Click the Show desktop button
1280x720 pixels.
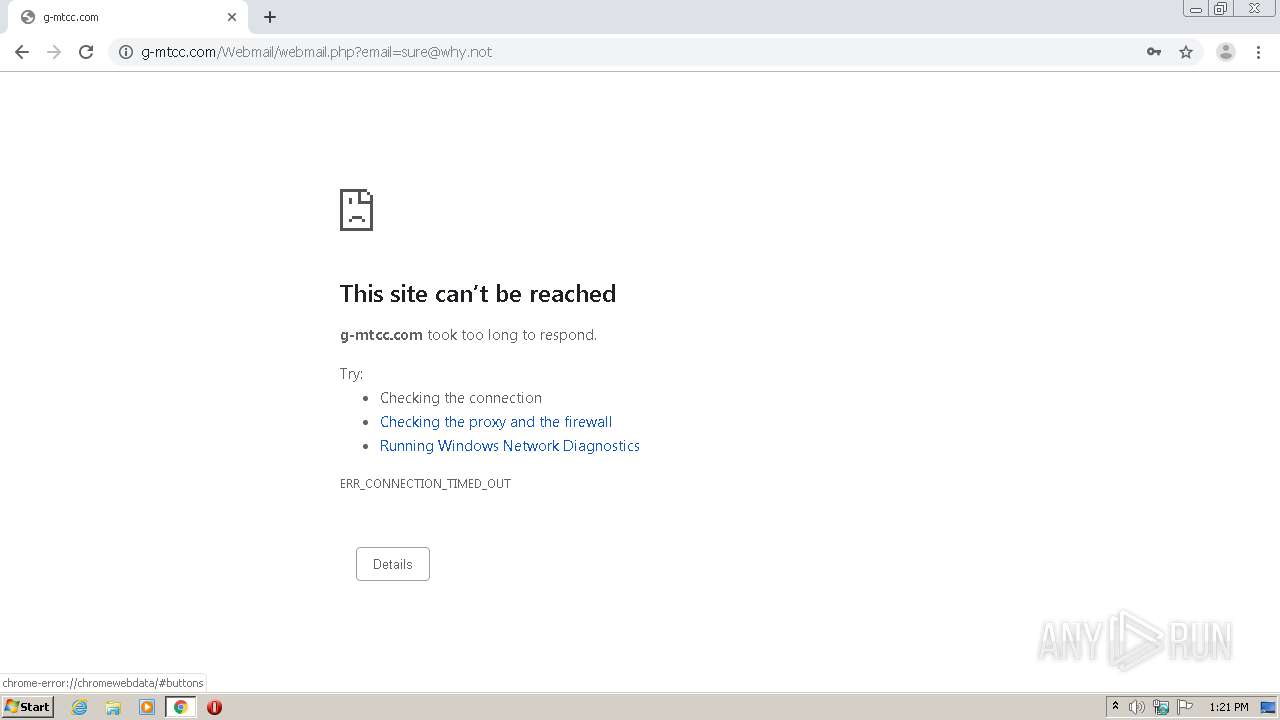1268,707
